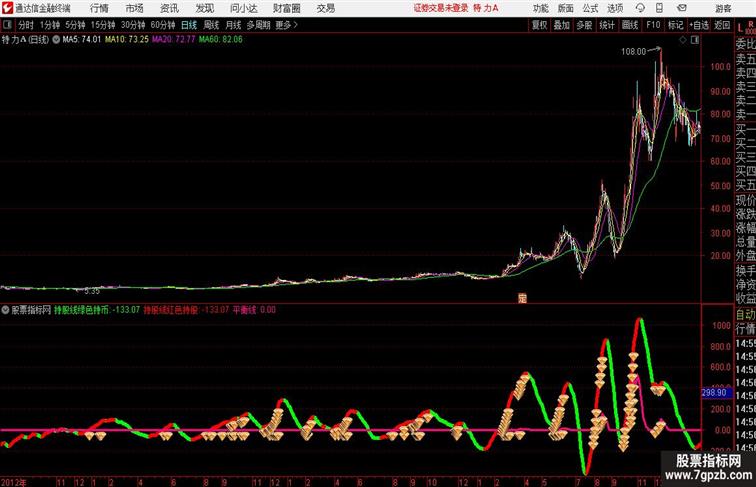This screenshot has width=756, height=487.
Task: Click the 证券交易未登录 login status text
Action: (x=441, y=8)
